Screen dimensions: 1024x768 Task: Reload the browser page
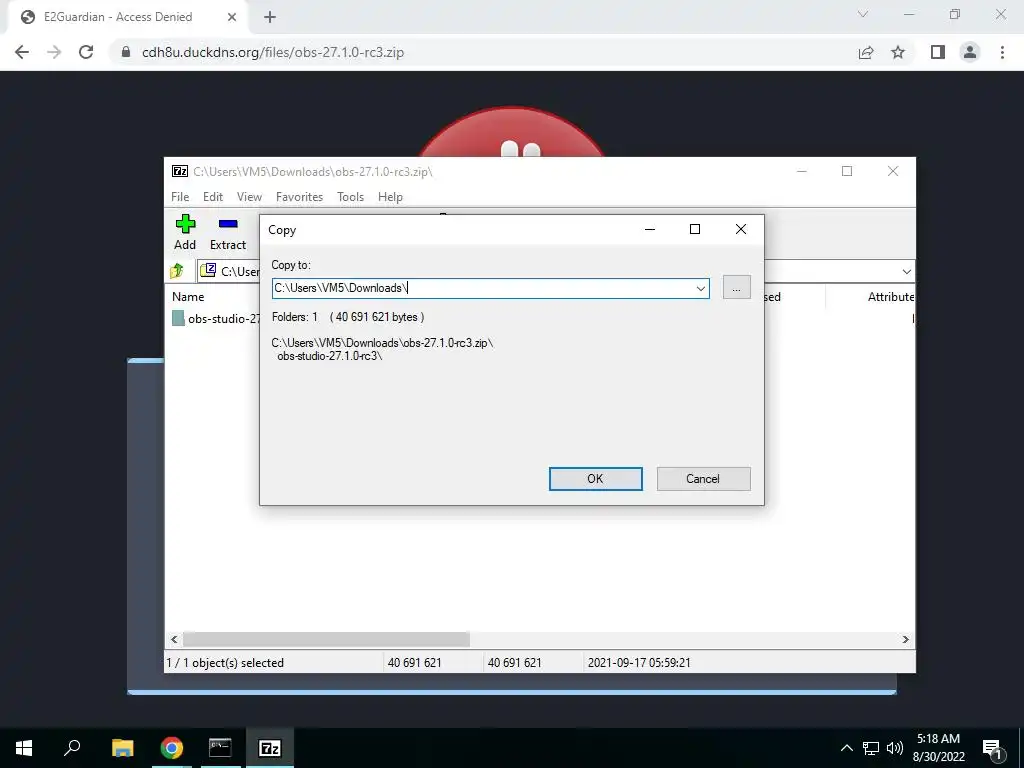tap(86, 52)
